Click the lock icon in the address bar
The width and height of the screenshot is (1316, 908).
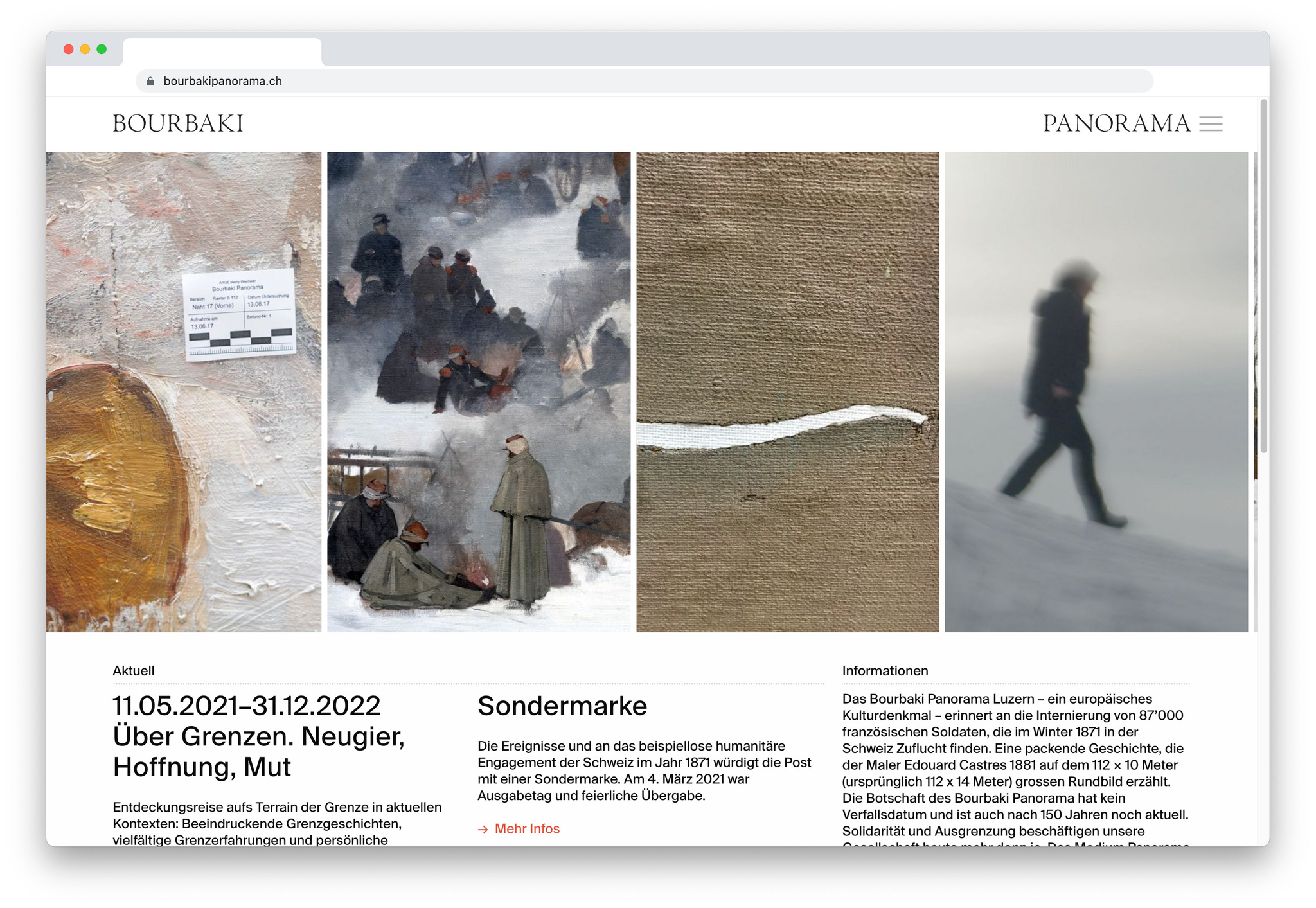coord(150,81)
